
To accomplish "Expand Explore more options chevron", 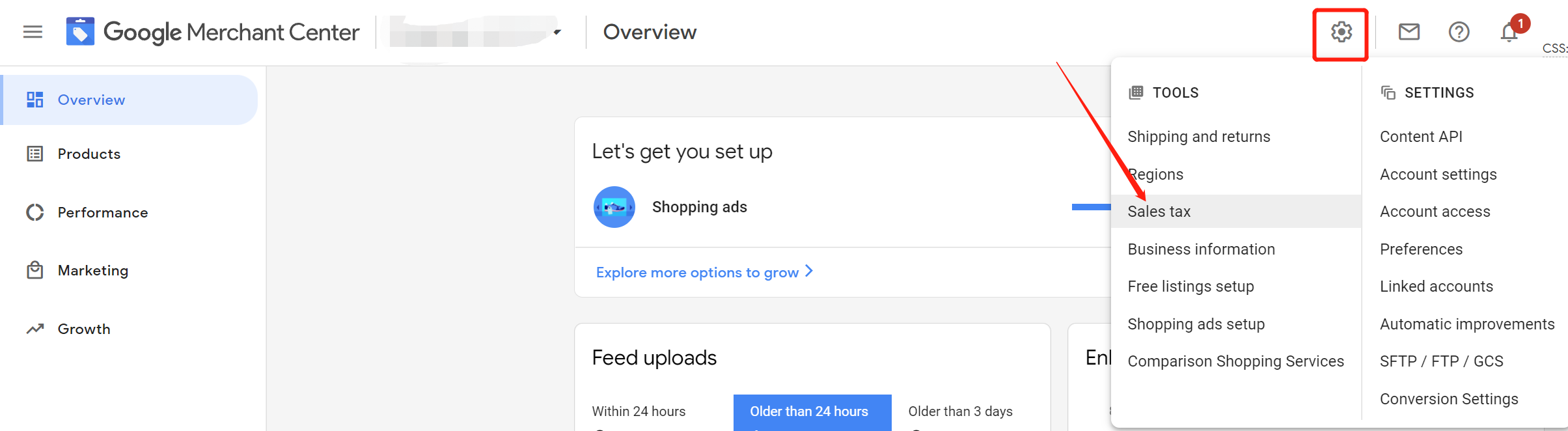I will pyautogui.click(x=809, y=271).
